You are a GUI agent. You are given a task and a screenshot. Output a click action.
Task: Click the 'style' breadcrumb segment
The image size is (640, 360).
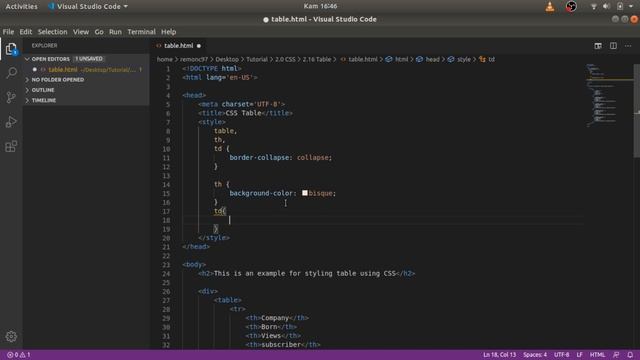(463, 60)
